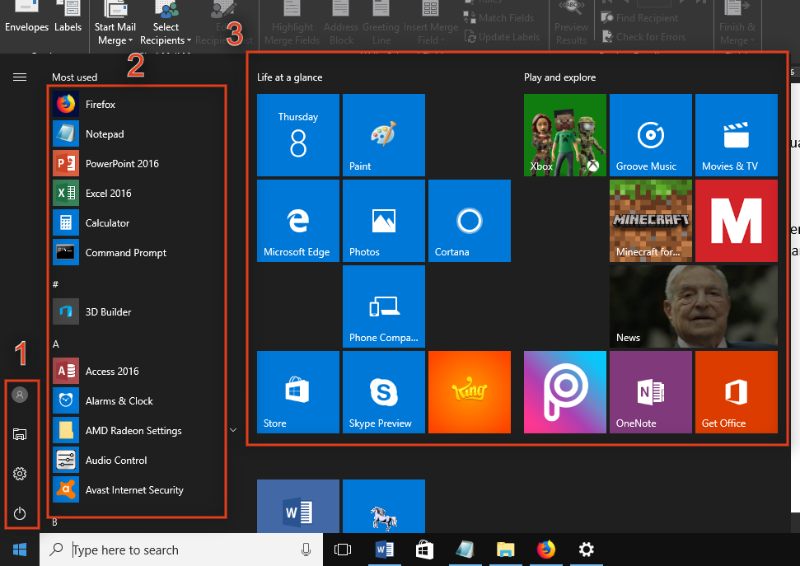This screenshot has height=566, width=800.
Task: Click the Windows Start button on the taskbar
Action: tap(20, 550)
